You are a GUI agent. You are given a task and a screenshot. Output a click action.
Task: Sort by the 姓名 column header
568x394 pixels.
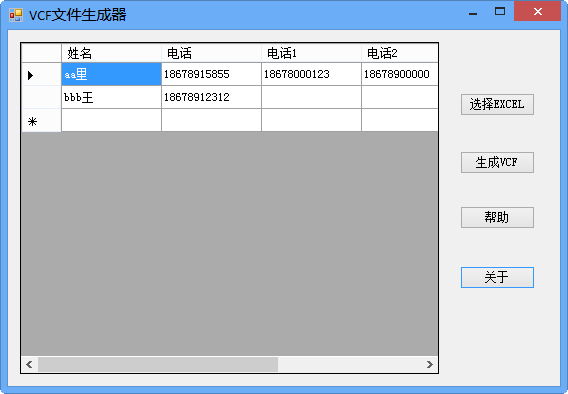[x=111, y=53]
